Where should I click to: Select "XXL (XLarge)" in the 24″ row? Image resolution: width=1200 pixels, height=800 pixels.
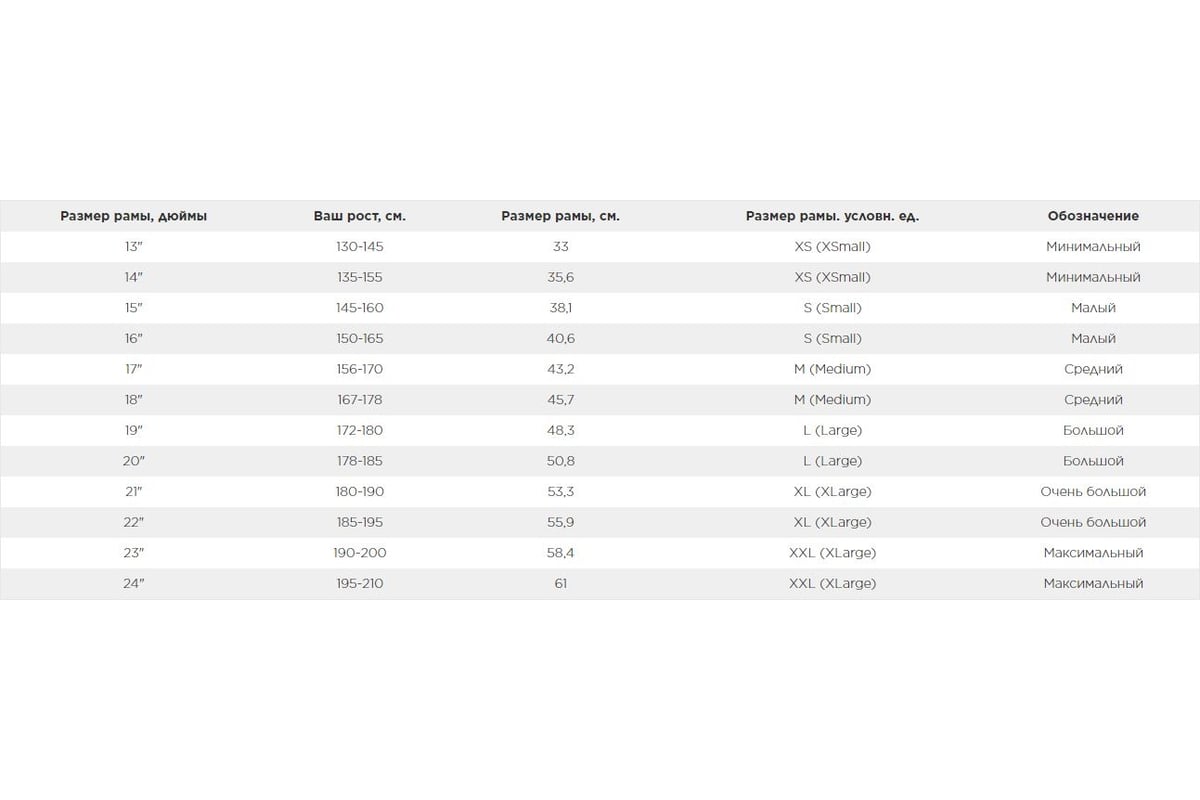click(x=832, y=583)
